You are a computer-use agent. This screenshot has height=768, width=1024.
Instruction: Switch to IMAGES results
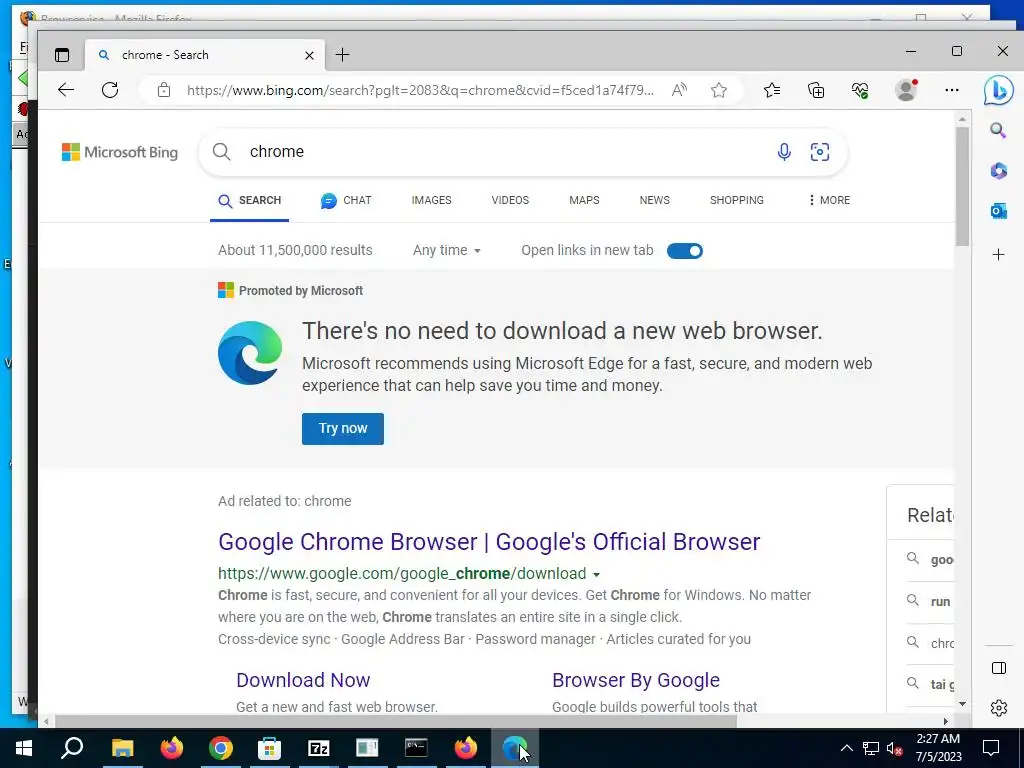coord(432,200)
